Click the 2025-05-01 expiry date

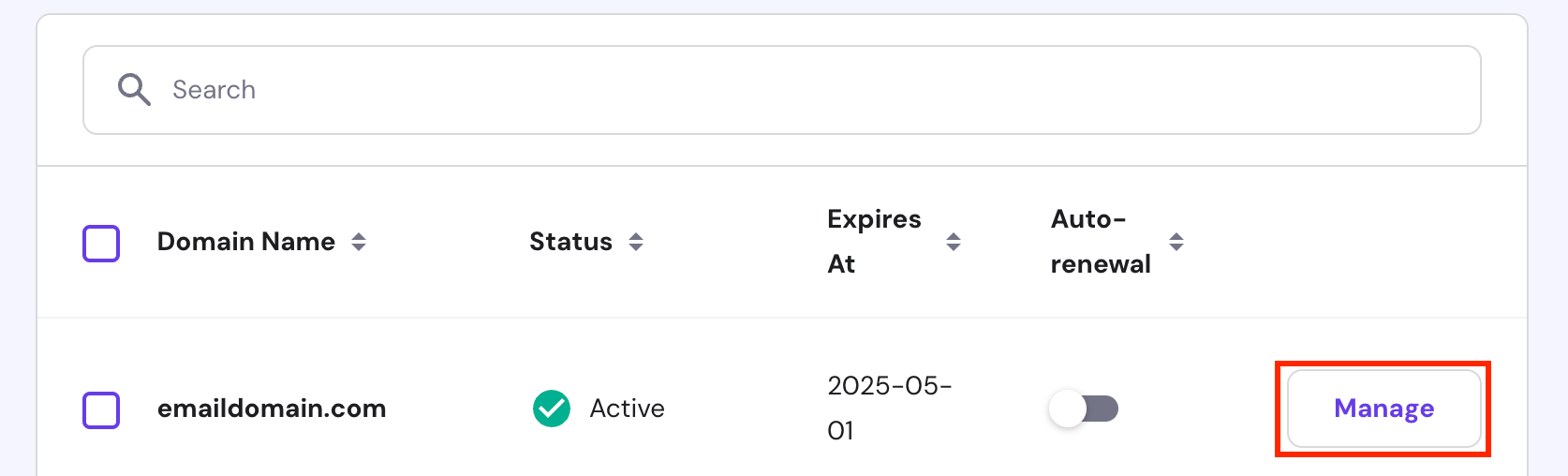[x=889, y=409]
